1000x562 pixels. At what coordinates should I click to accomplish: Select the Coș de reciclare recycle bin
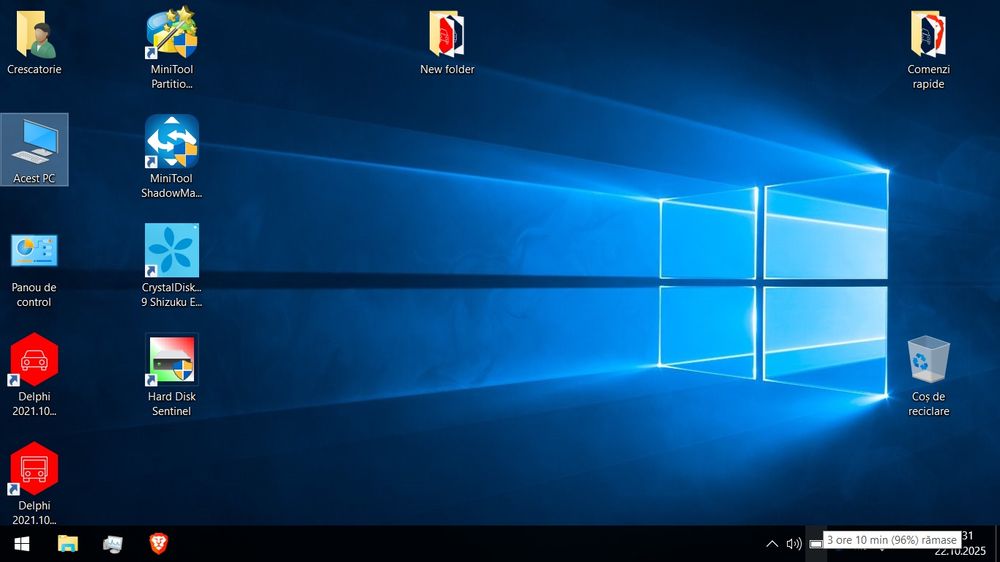click(x=928, y=376)
